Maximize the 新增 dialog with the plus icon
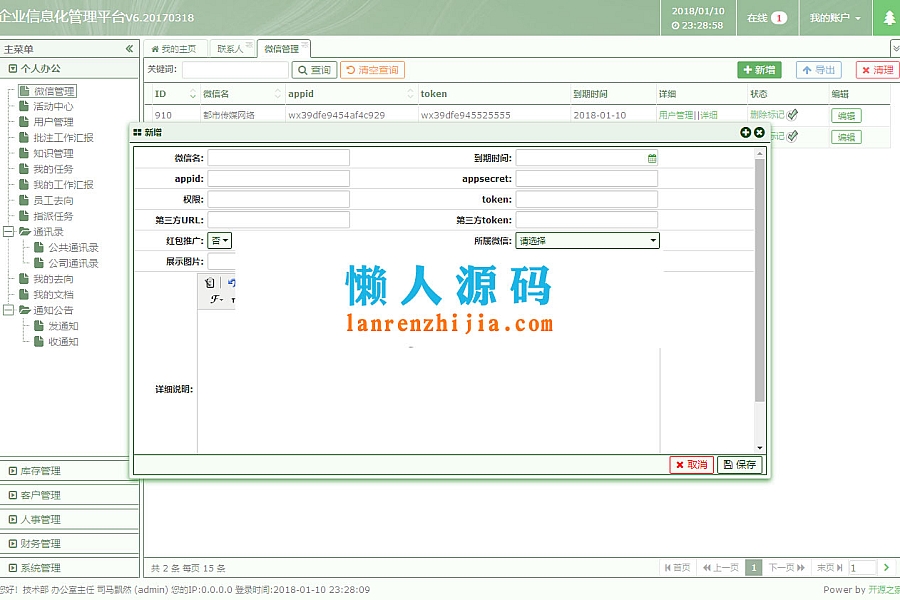This screenshot has width=900, height=600. coord(745,132)
